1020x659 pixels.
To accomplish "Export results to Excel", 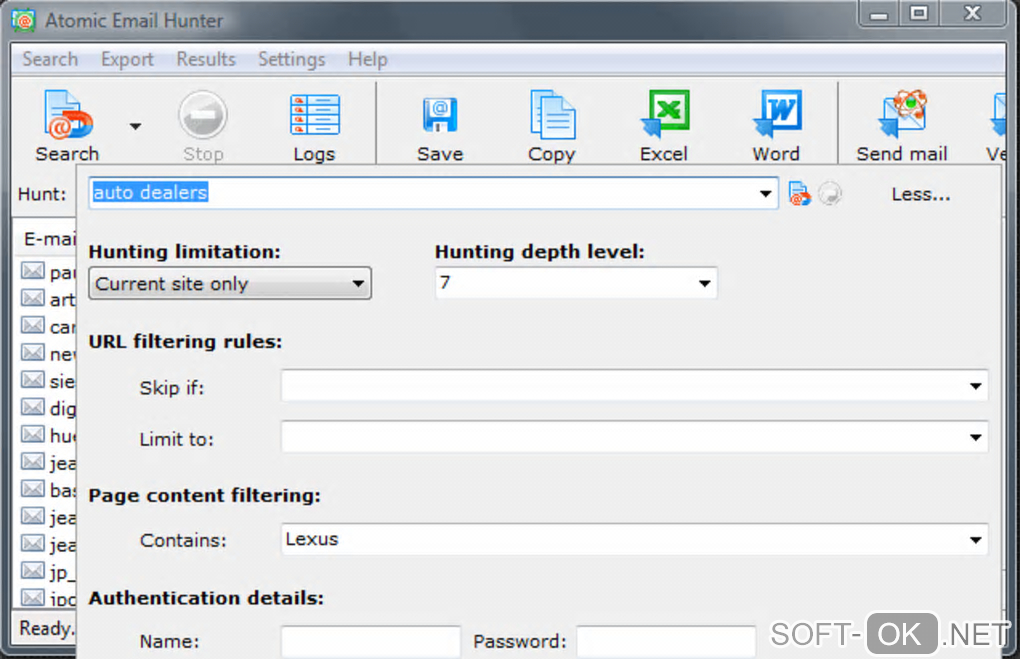I will (664, 126).
